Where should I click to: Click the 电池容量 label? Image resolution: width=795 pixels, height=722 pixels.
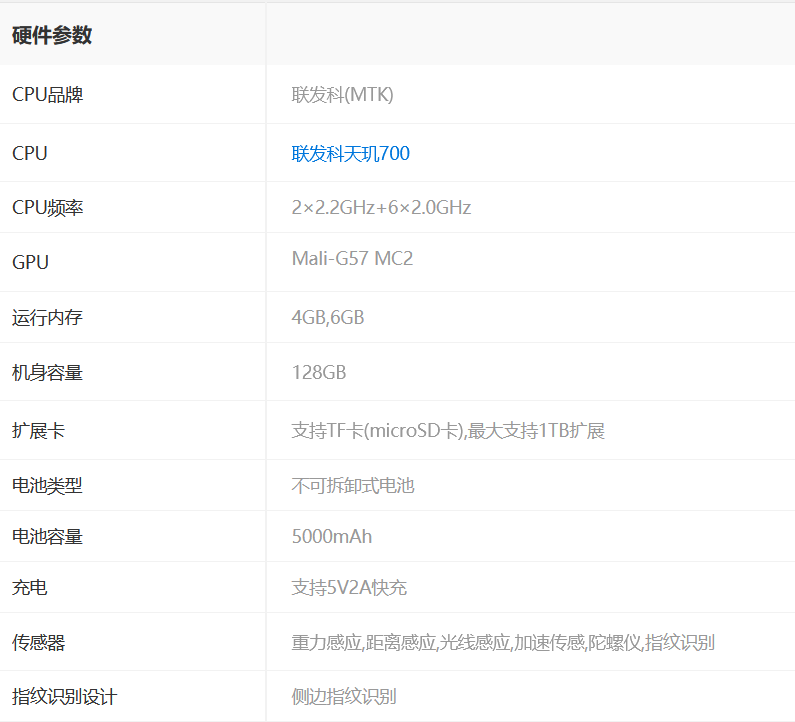pos(47,536)
